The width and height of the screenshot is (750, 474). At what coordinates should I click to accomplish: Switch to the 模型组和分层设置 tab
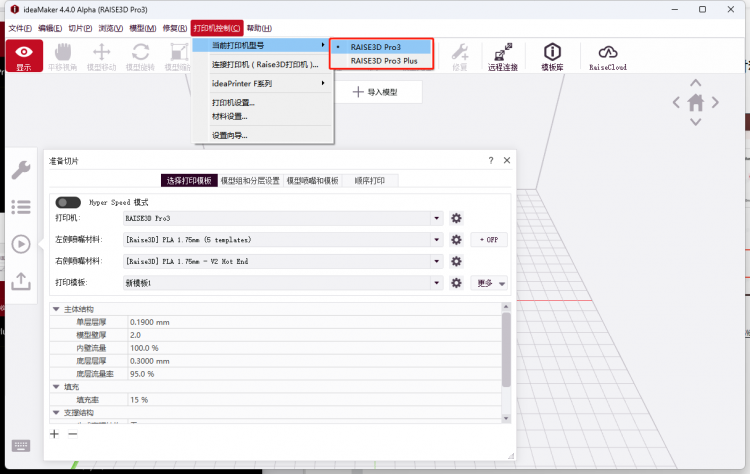click(250, 181)
